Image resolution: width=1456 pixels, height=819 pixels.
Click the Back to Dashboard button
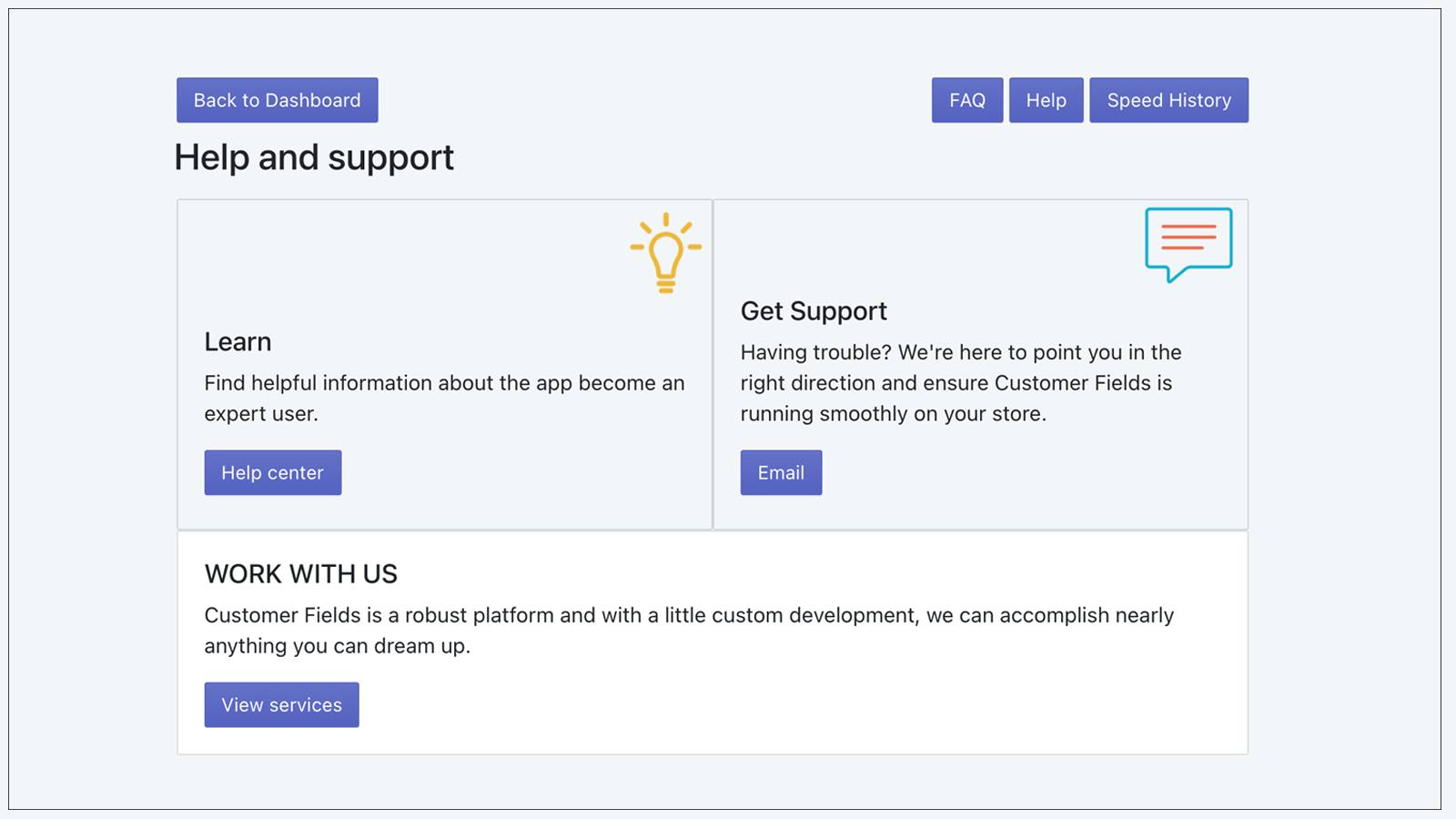click(278, 100)
